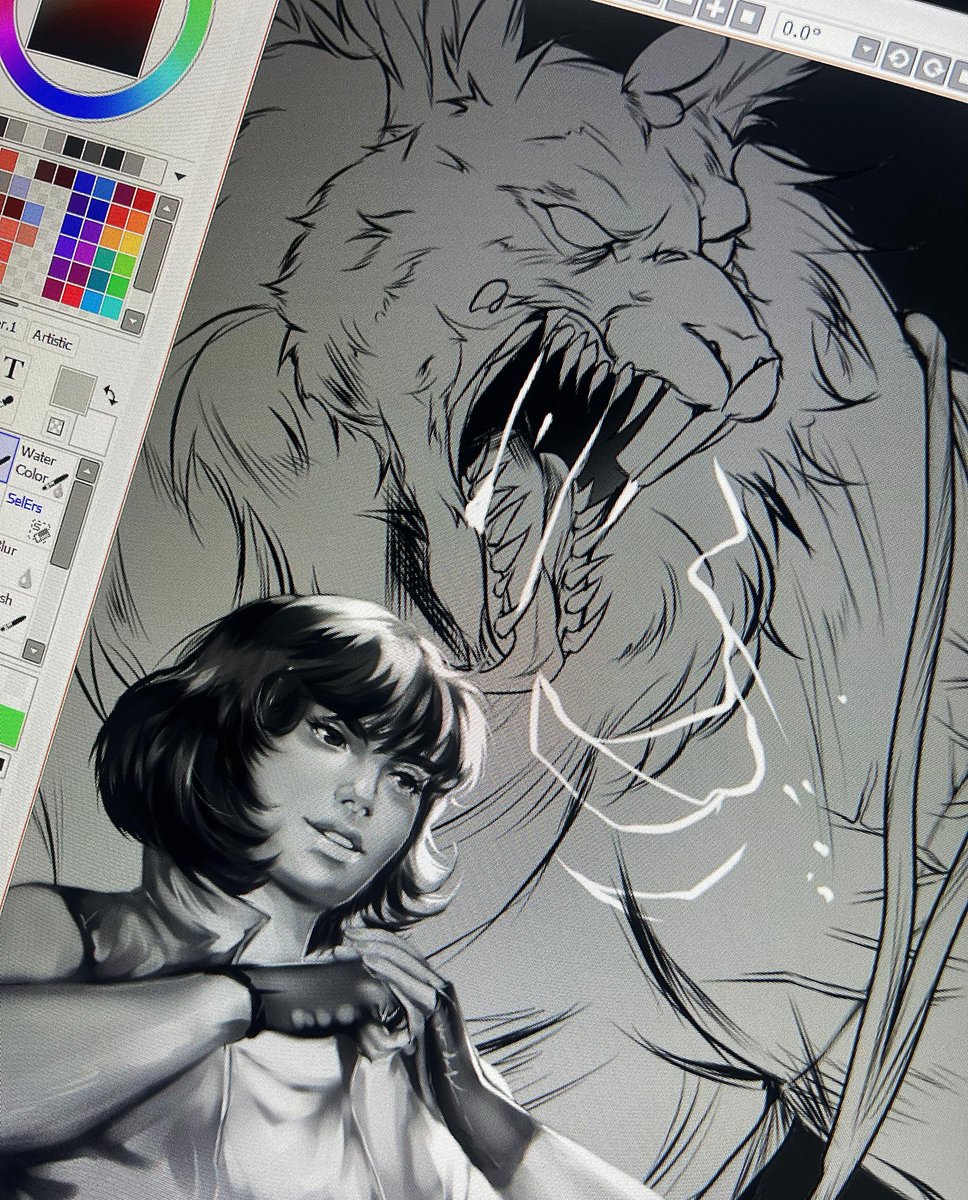
Task: Rotate the canvas counterclockwise
Action: coord(898,59)
